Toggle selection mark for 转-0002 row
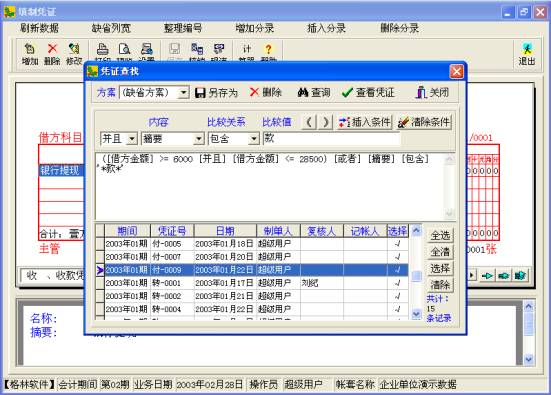The height and width of the screenshot is (395, 551). click(397, 296)
